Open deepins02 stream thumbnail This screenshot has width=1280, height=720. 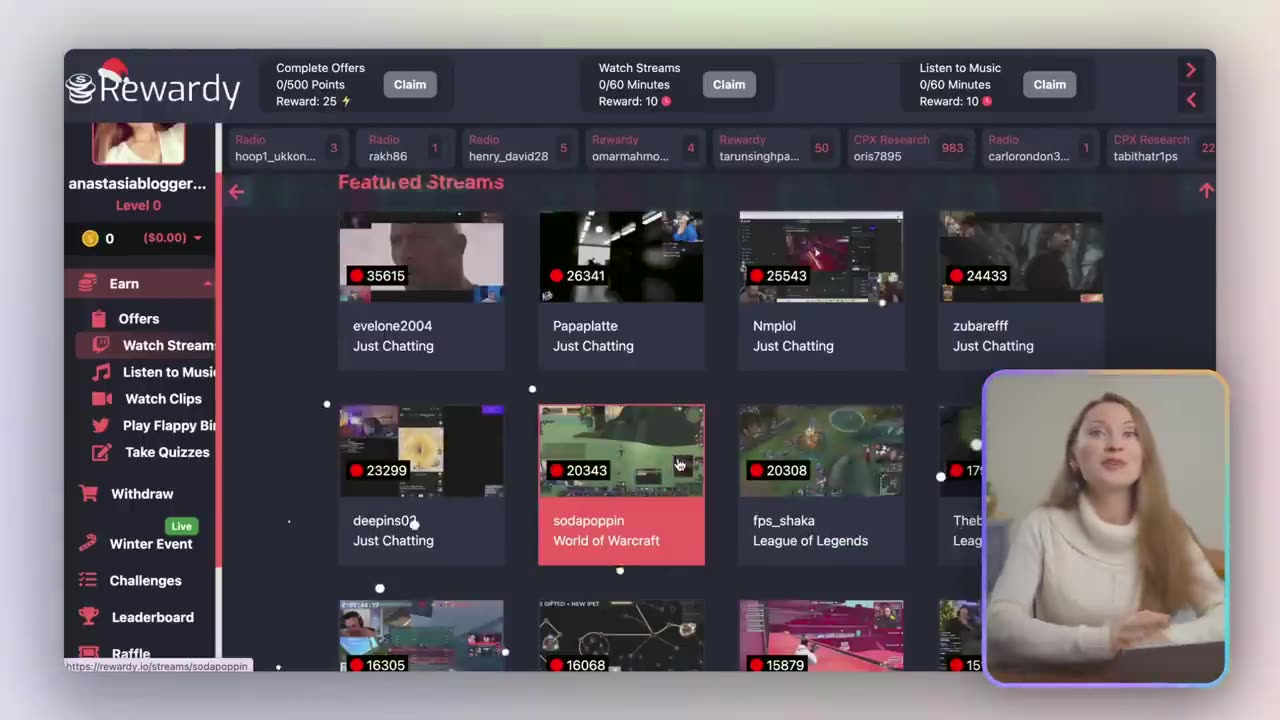(421, 451)
